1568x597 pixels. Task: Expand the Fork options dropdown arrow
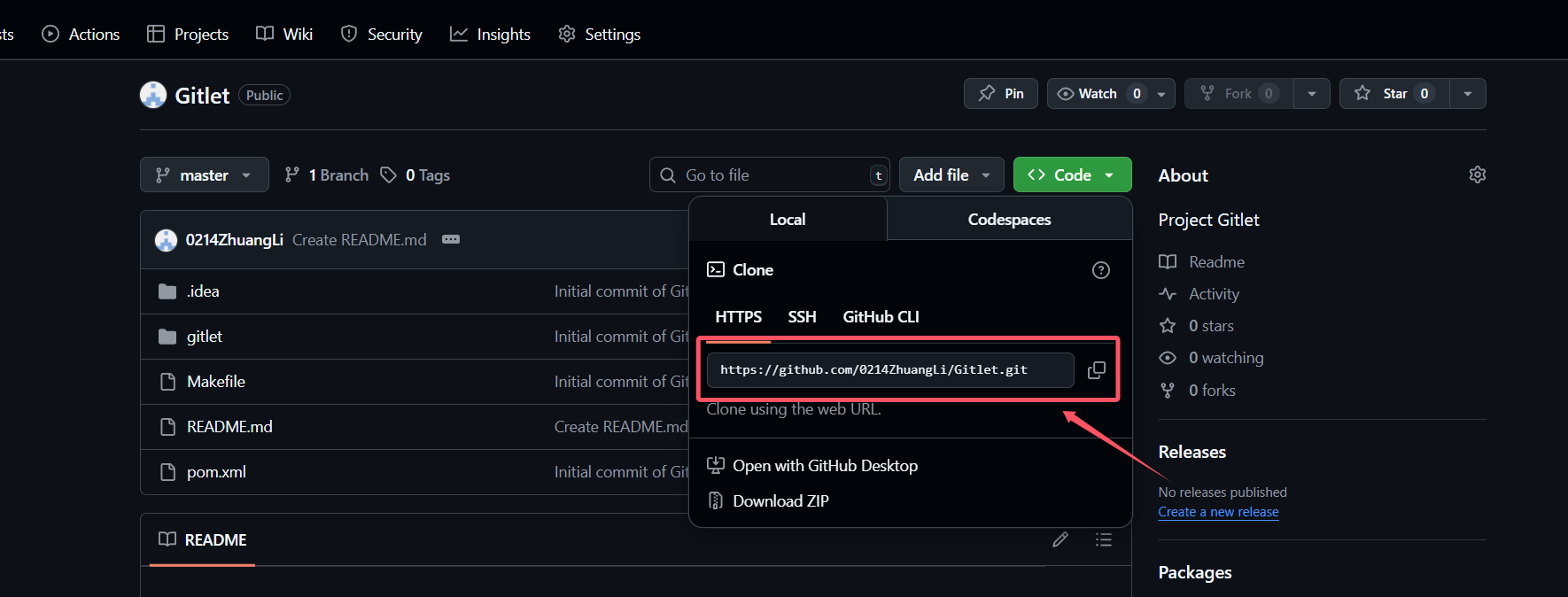1312,94
